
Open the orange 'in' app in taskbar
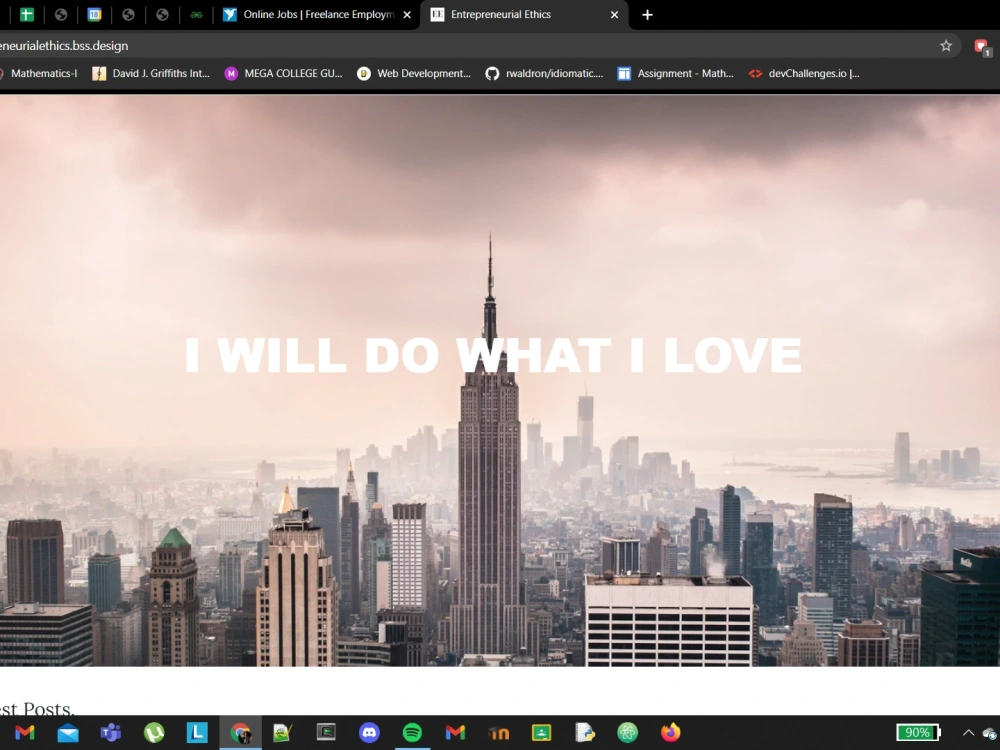[499, 733]
